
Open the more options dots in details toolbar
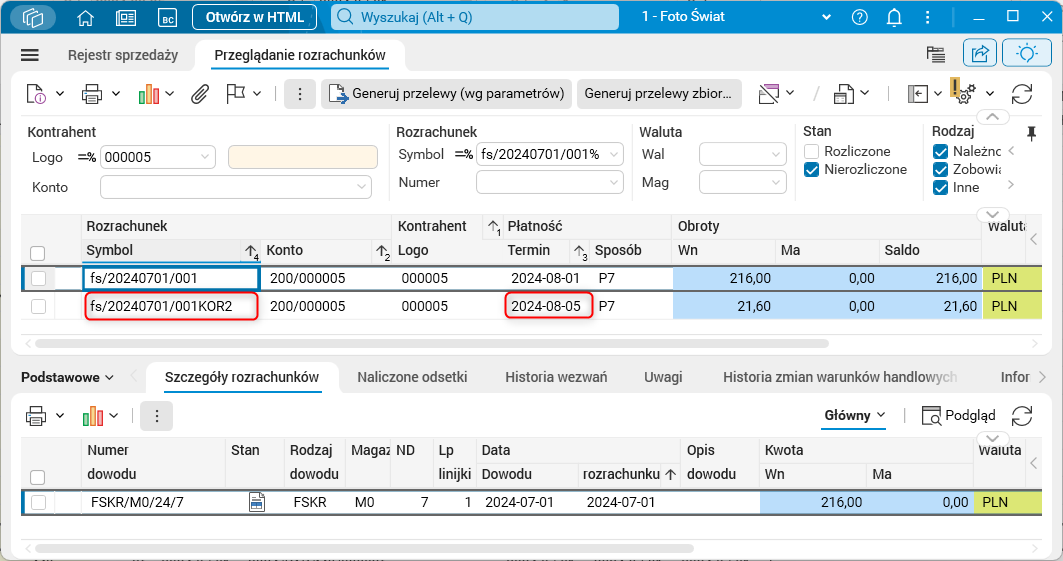[157, 415]
